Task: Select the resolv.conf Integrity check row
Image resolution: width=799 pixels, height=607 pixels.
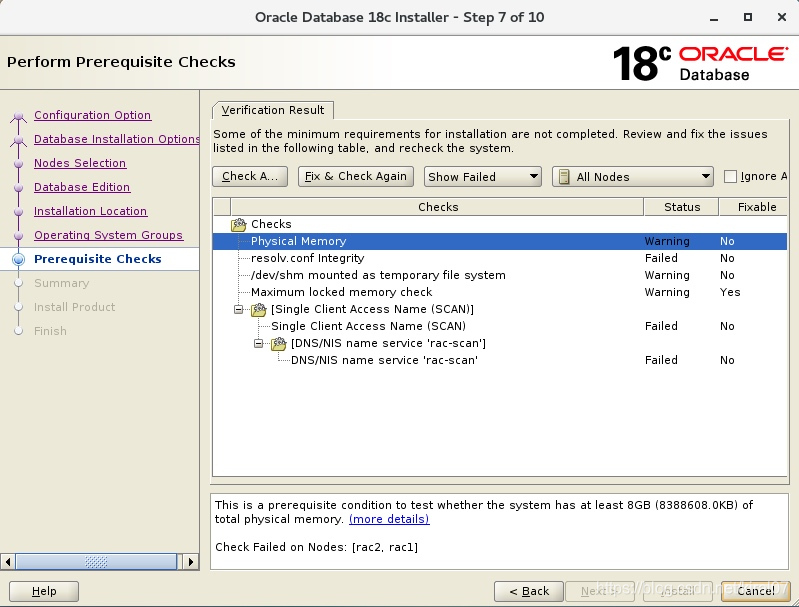Action: coord(499,258)
